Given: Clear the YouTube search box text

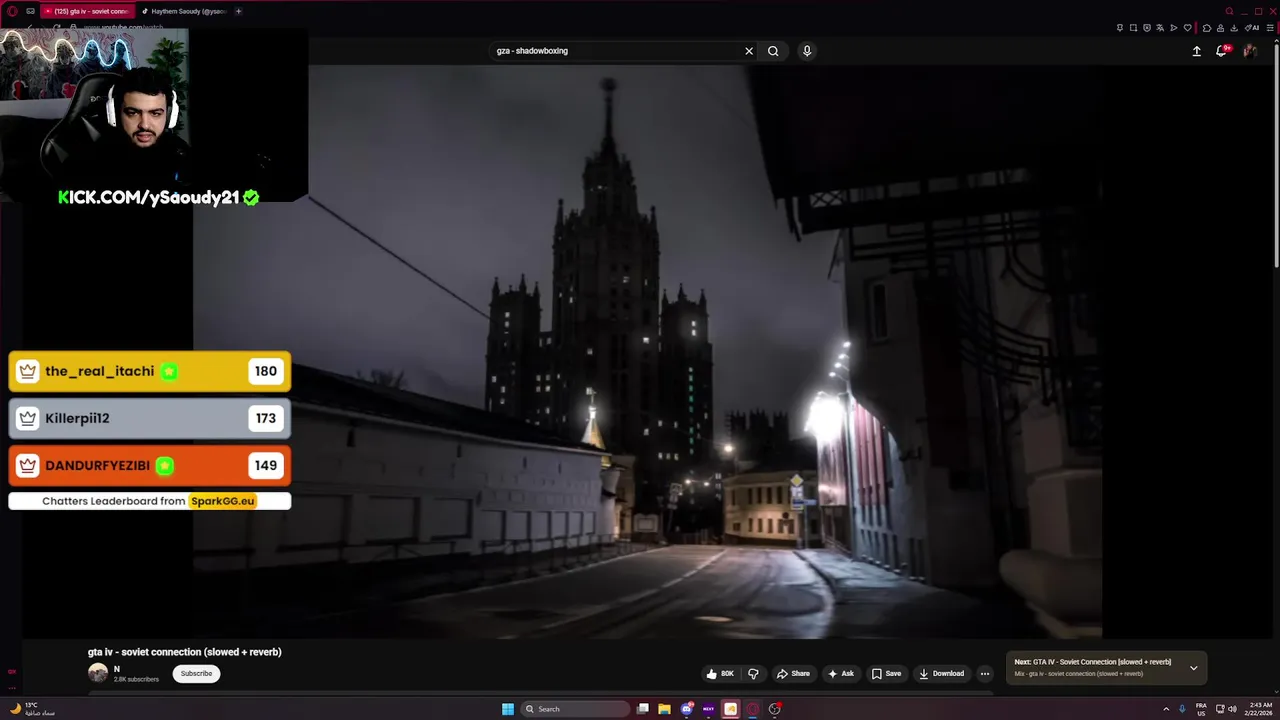Looking at the screenshot, I should tap(749, 51).
